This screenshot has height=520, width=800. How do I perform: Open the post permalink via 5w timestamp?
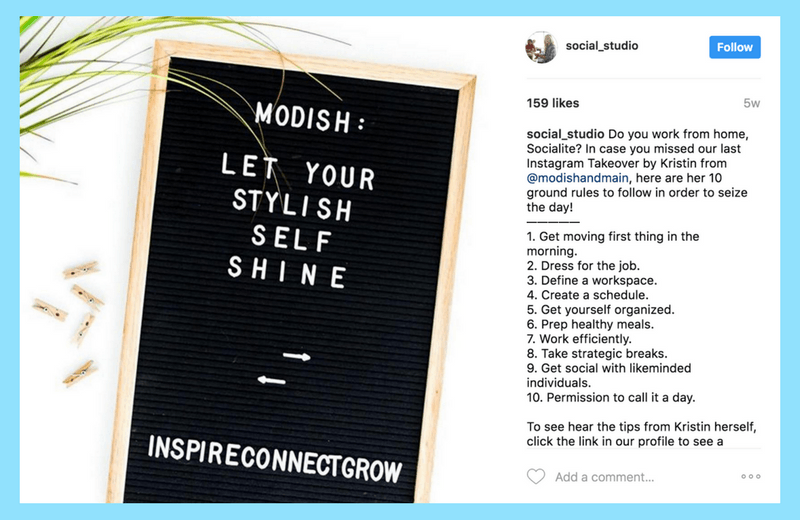pos(752,103)
